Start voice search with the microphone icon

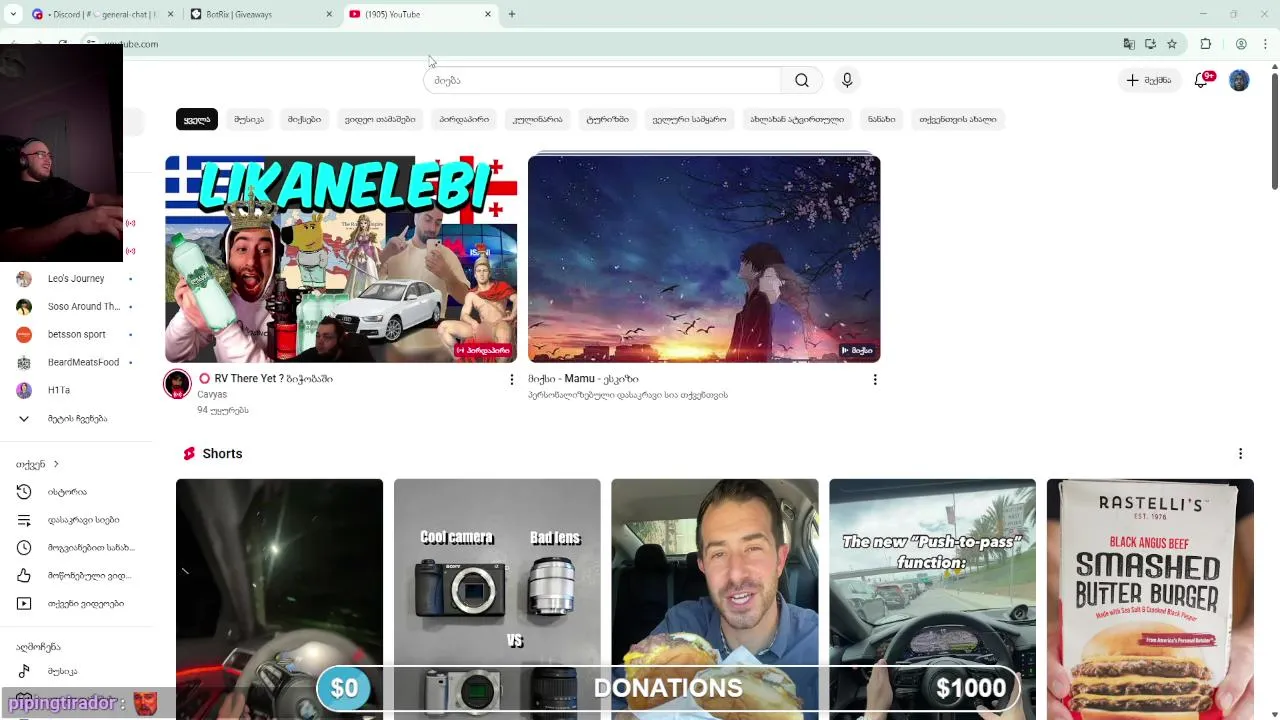coord(847,80)
